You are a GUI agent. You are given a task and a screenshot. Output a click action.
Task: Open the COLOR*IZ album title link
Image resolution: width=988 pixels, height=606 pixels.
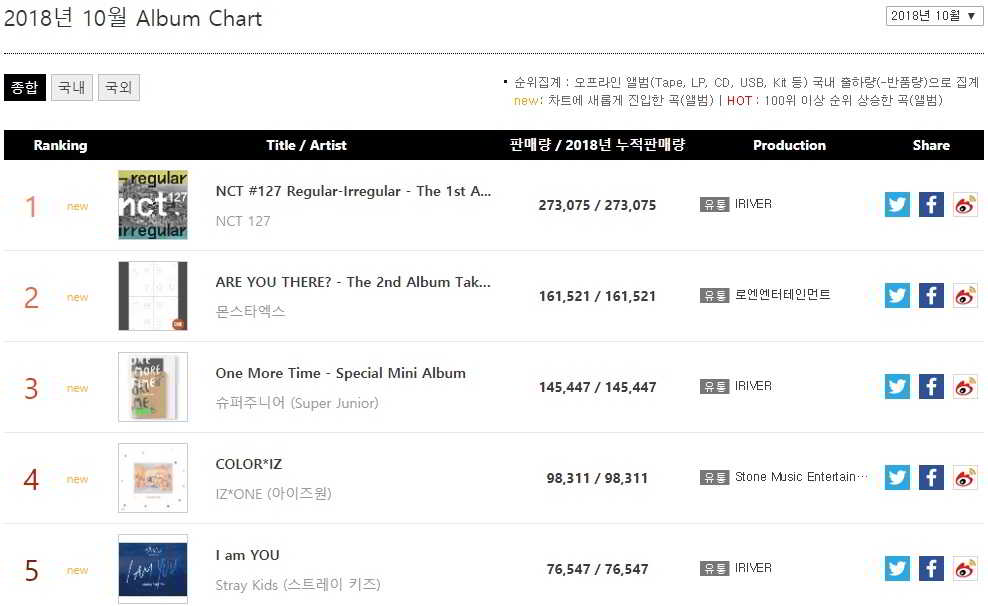249,464
